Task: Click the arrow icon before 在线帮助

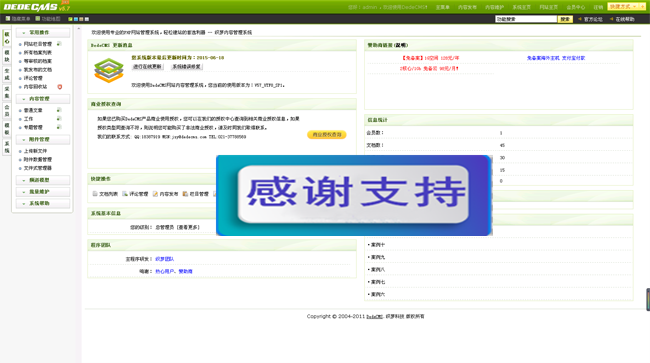Action: pos(611,19)
